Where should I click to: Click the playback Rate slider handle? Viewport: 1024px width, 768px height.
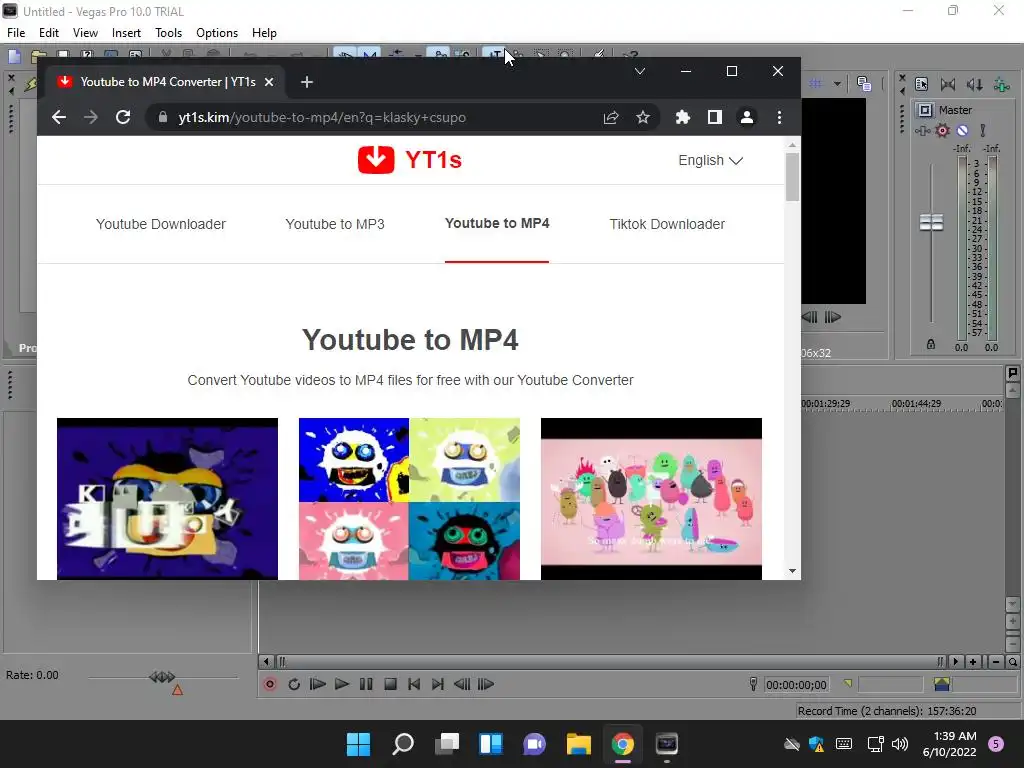162,677
